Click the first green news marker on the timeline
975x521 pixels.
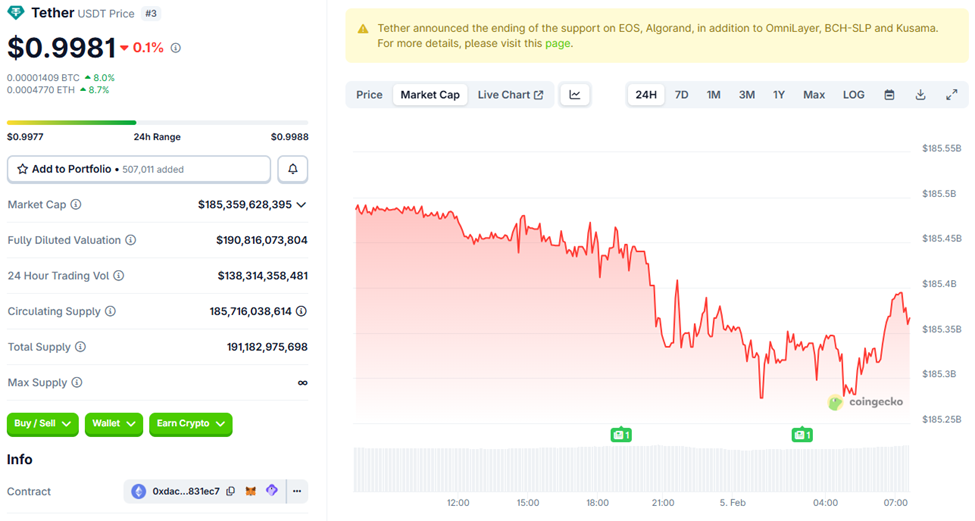tap(620, 434)
